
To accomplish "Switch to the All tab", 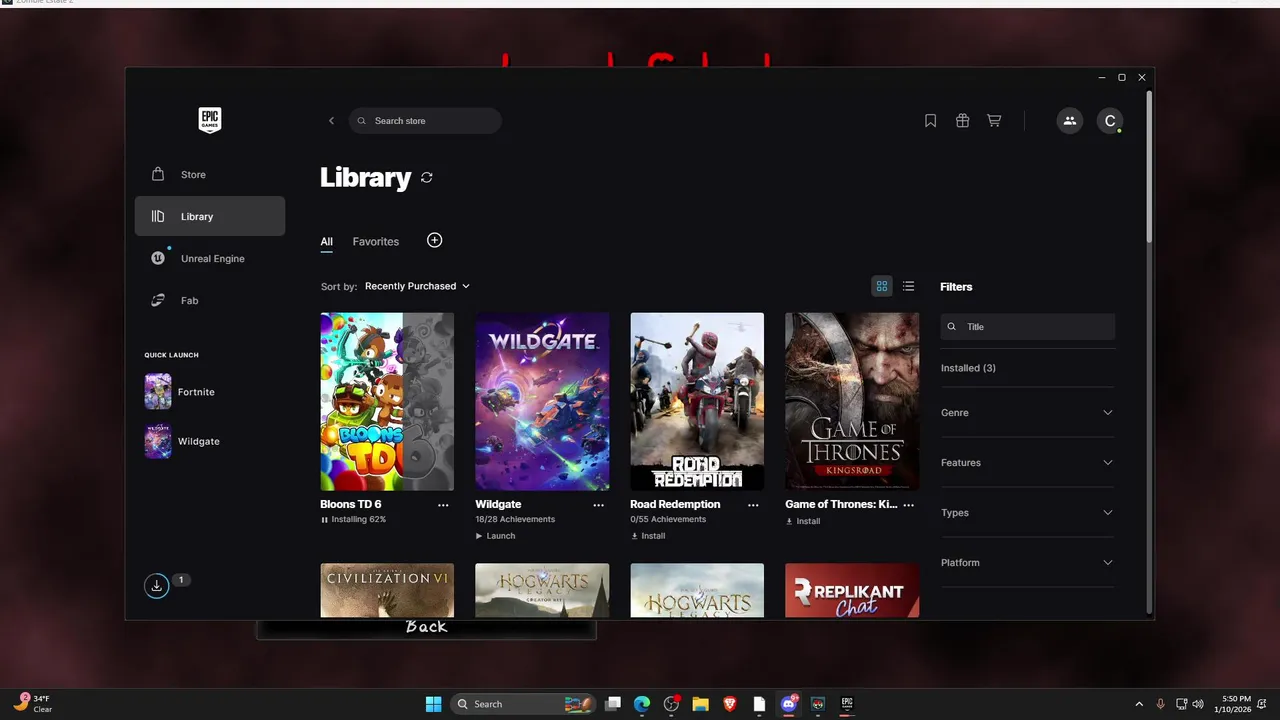I will point(326,242).
